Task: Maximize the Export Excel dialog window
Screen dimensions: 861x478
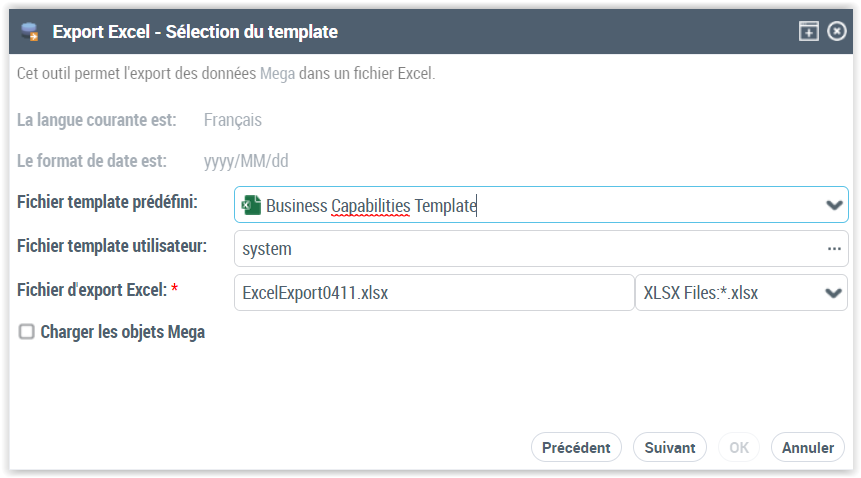Action: (808, 32)
